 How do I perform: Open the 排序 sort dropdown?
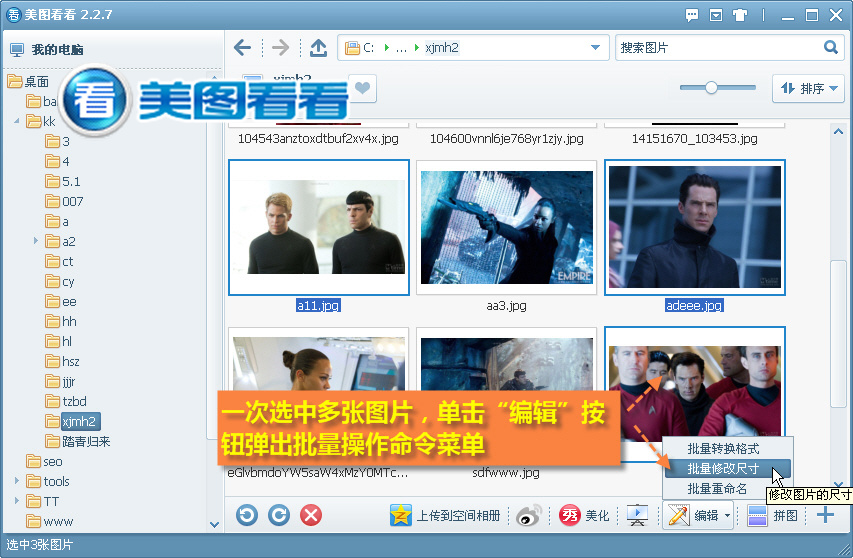[x=808, y=88]
